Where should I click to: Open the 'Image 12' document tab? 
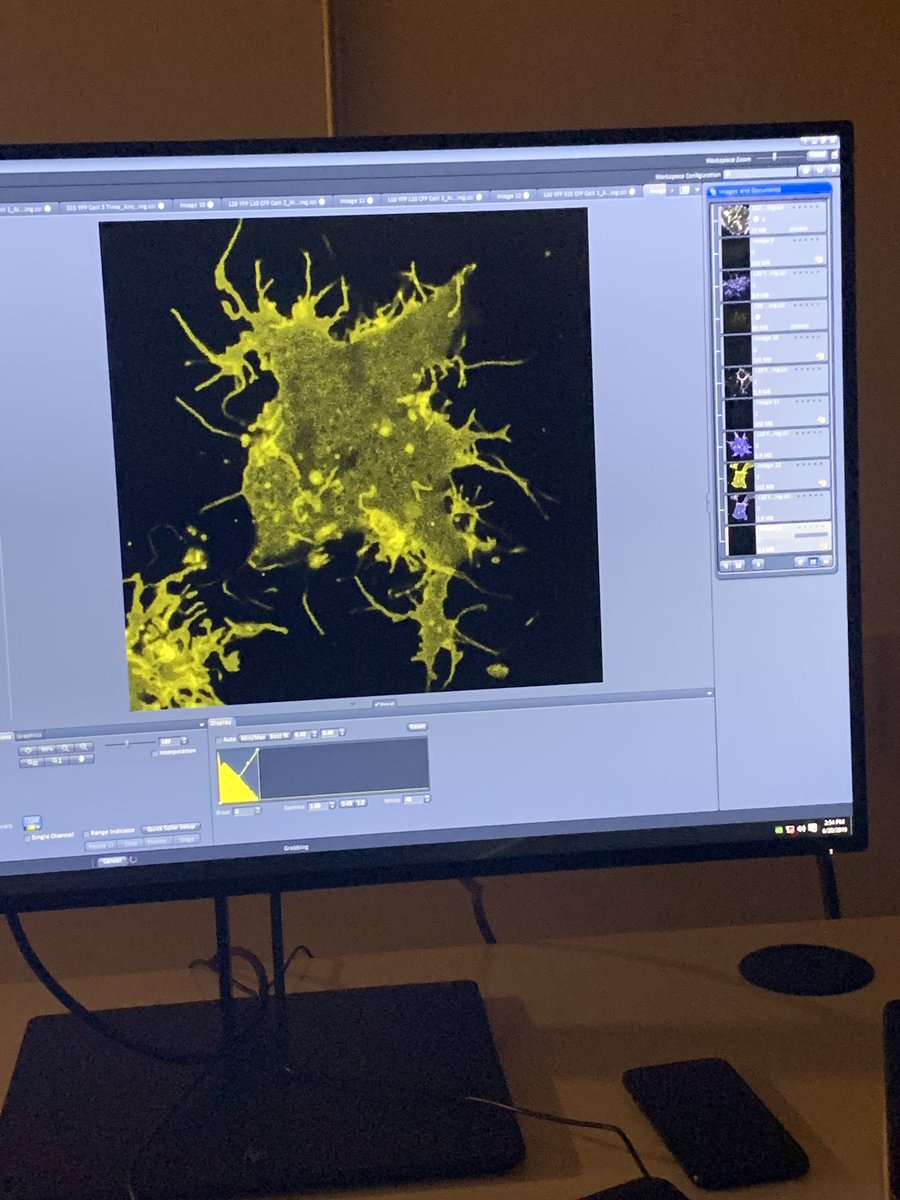512,196
